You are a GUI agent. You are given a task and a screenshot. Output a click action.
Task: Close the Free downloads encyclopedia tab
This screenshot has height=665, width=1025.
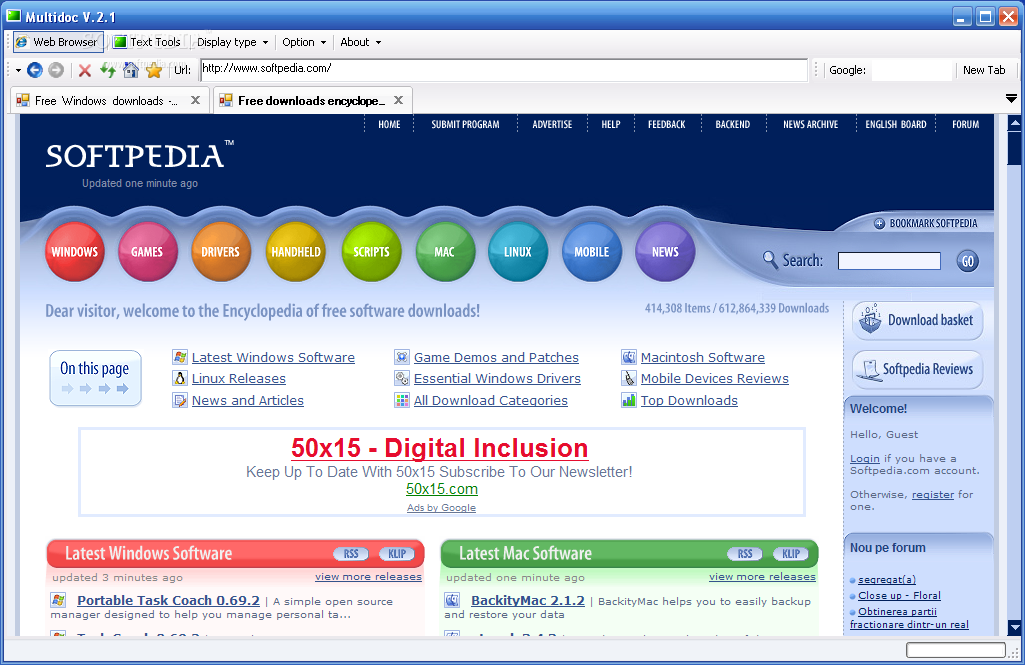point(398,100)
